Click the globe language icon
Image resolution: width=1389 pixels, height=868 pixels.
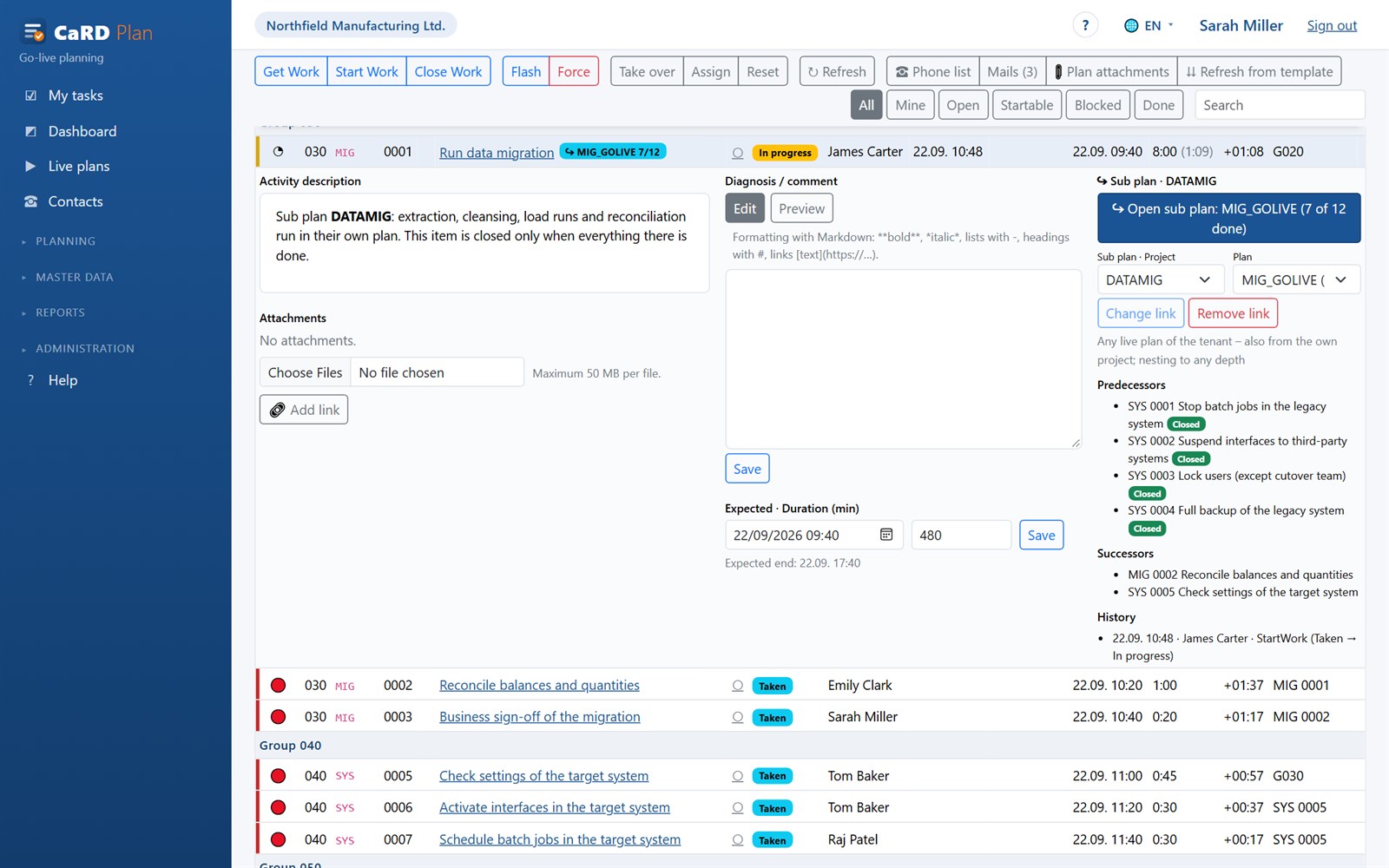click(x=1131, y=26)
